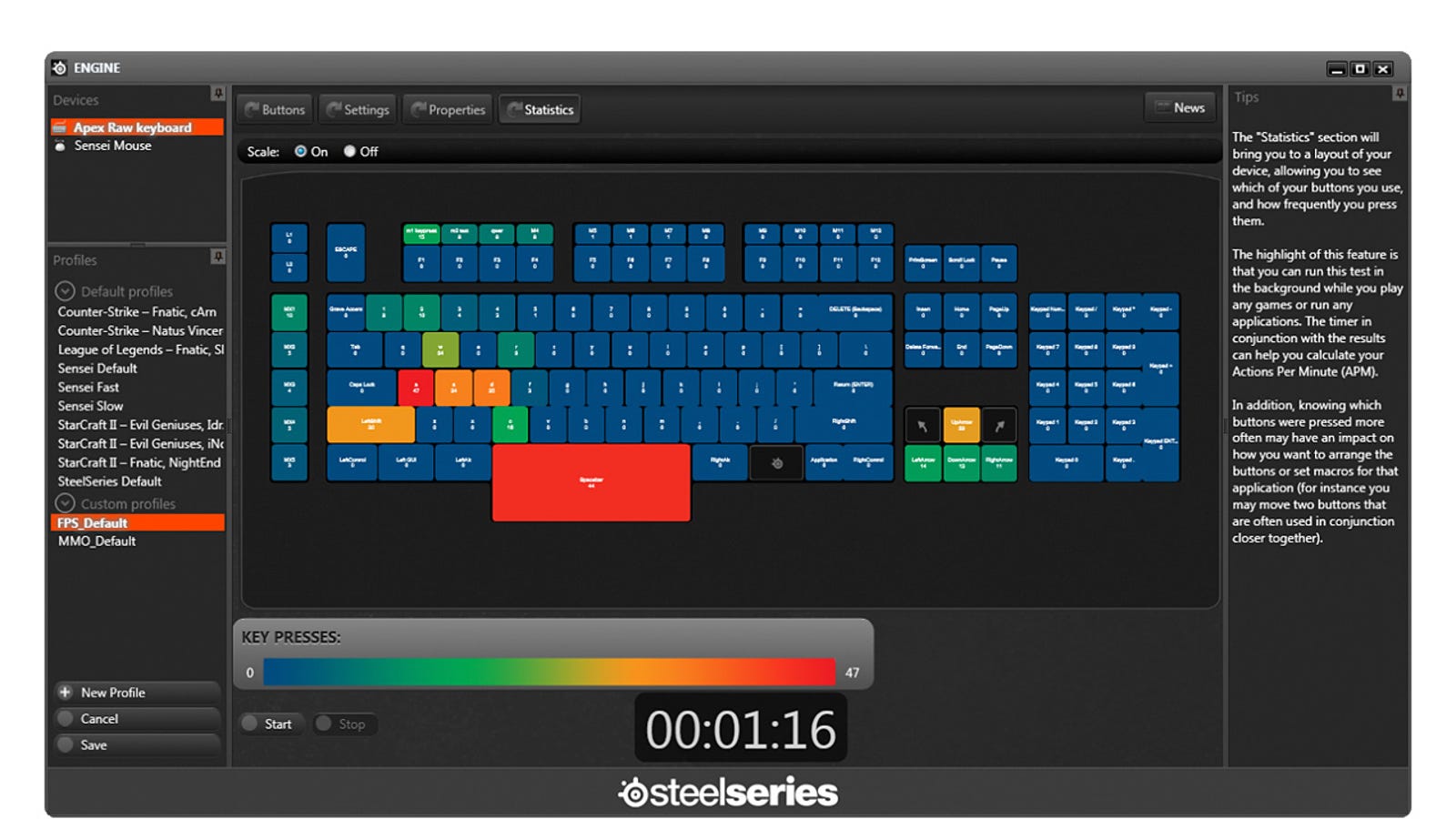1456x819 pixels.
Task: Click the Cancel button
Action: point(137,719)
